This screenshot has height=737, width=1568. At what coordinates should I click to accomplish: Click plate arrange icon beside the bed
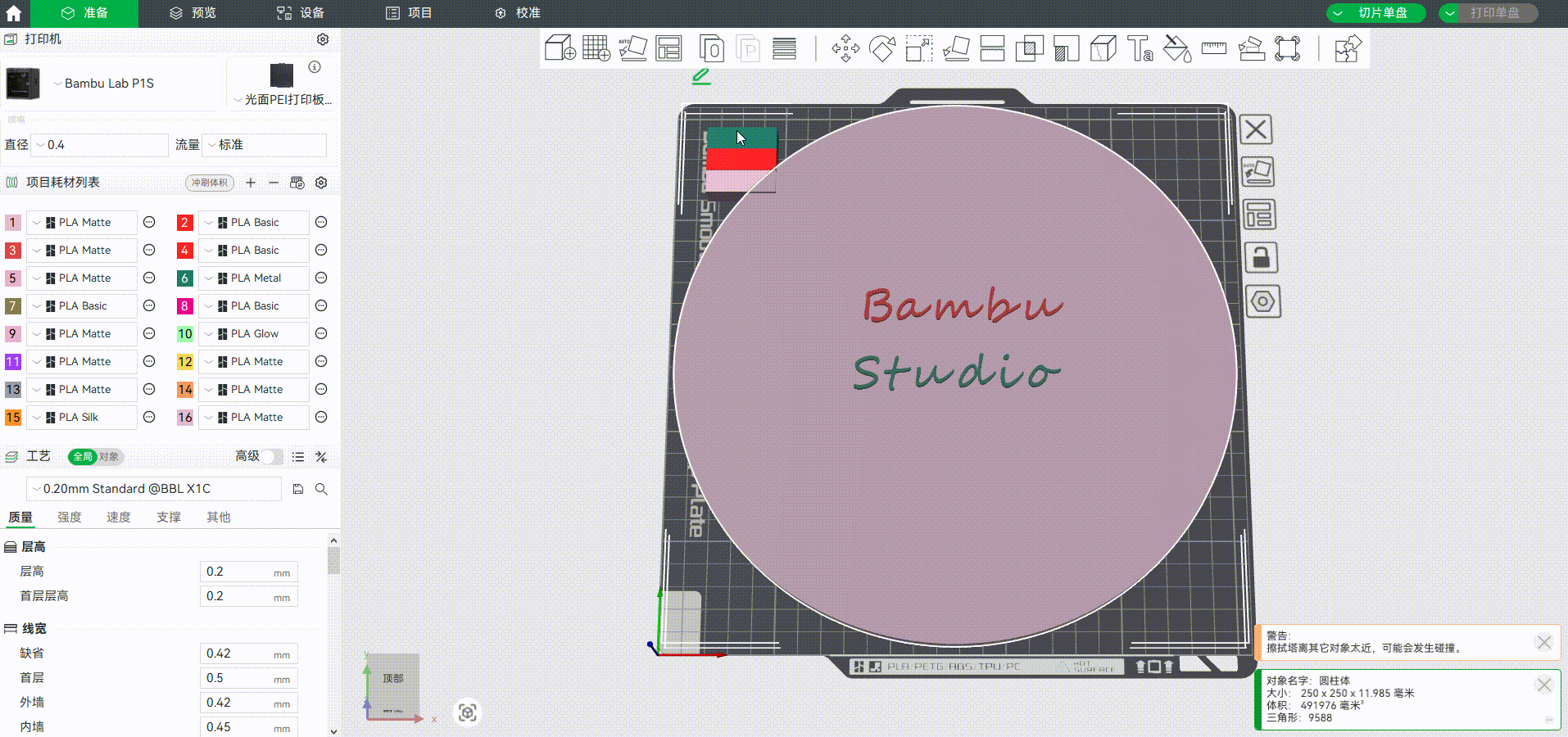pyautogui.click(x=1259, y=215)
